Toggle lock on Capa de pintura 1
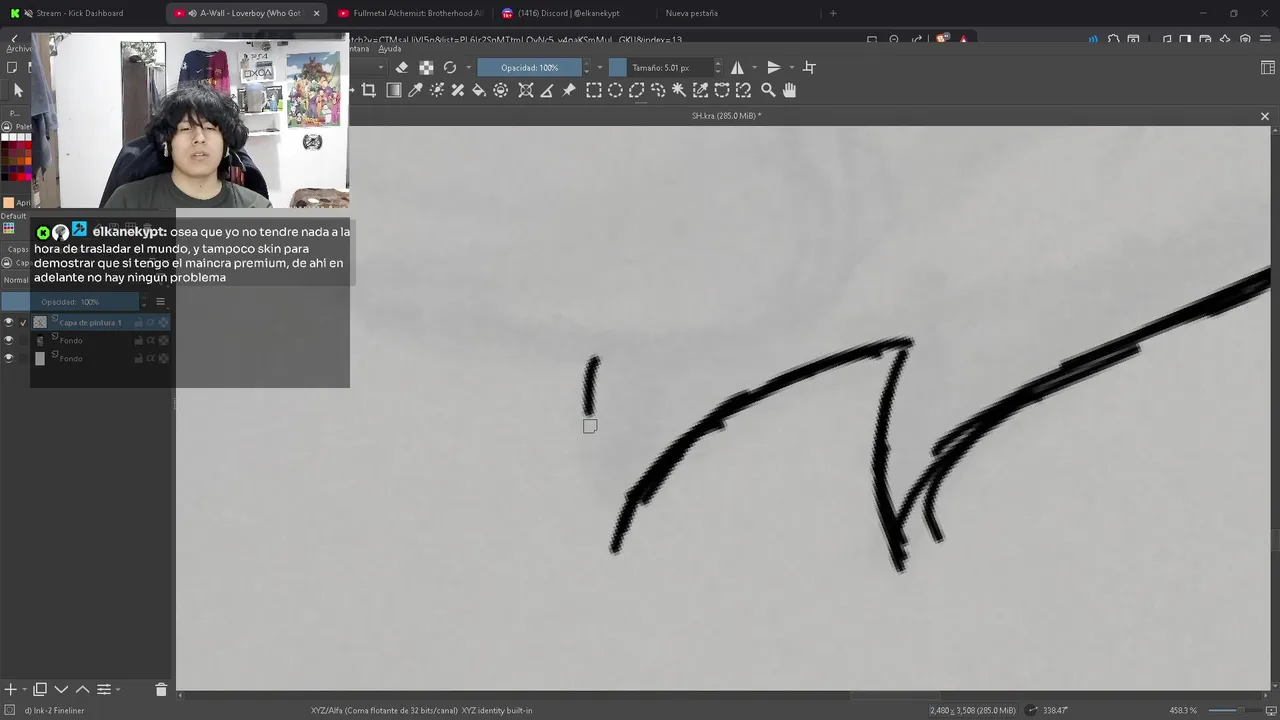Viewport: 1280px width, 720px height. click(139, 322)
